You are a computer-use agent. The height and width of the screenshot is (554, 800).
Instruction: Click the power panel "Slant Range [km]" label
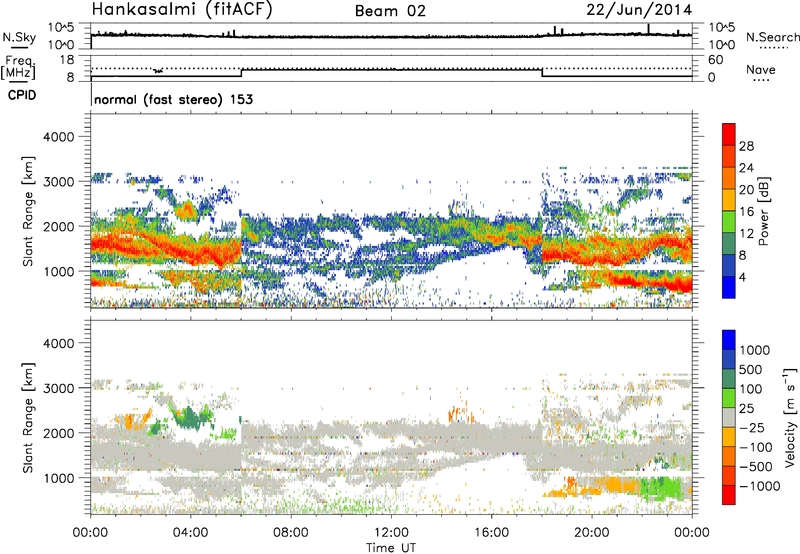[x=28, y=211]
